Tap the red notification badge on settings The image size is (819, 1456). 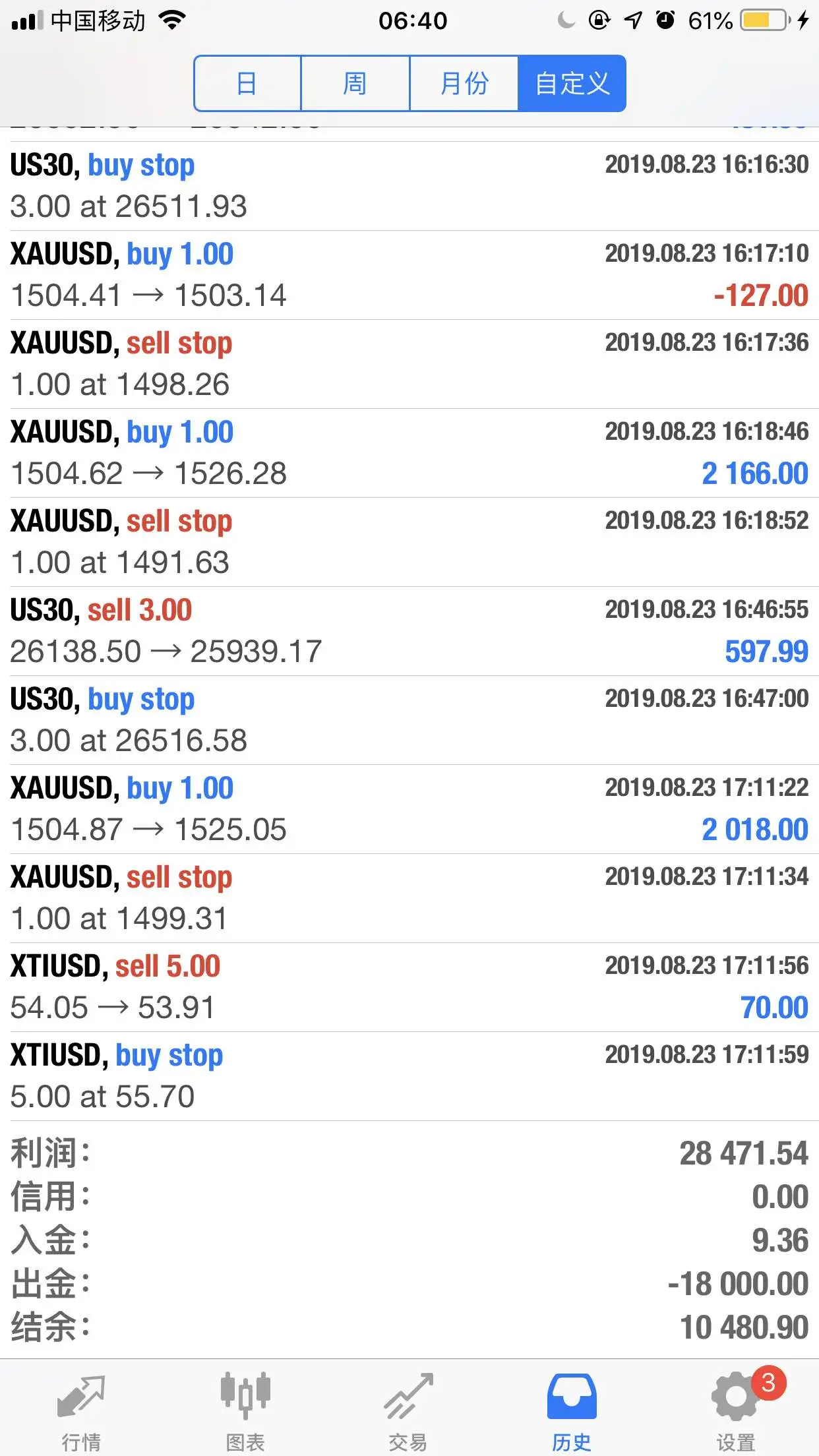(x=768, y=1382)
